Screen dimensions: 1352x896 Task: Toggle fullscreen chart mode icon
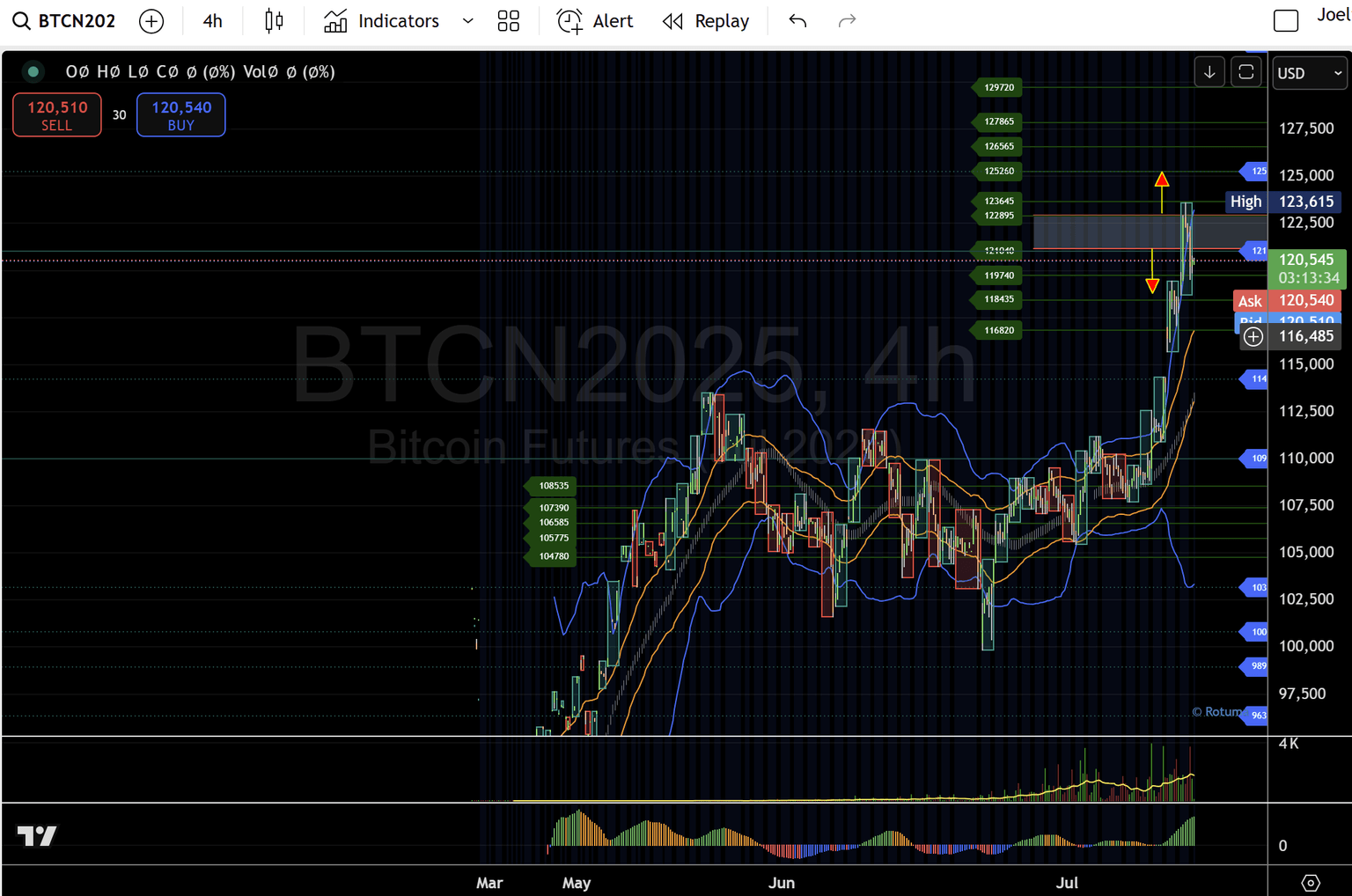click(1246, 72)
